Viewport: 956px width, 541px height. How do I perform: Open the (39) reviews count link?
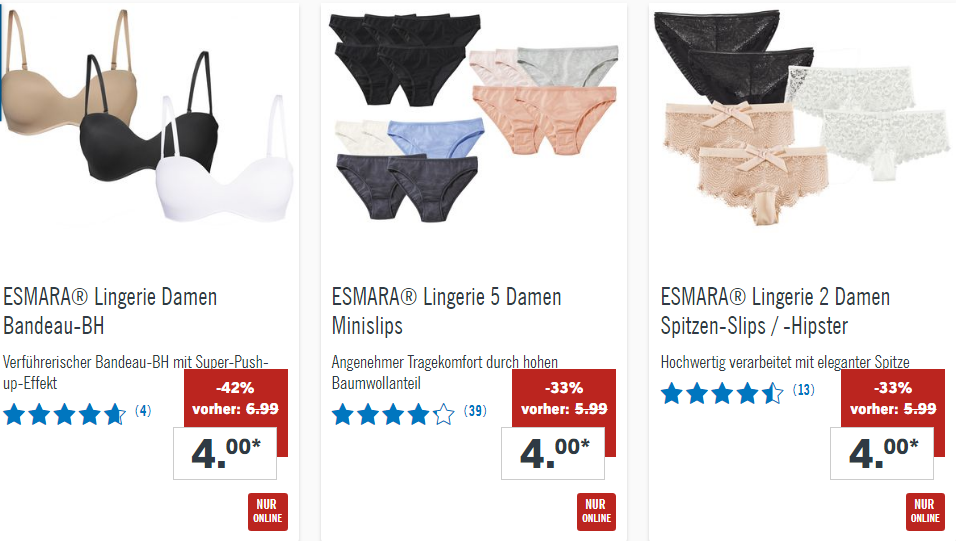[x=475, y=411]
